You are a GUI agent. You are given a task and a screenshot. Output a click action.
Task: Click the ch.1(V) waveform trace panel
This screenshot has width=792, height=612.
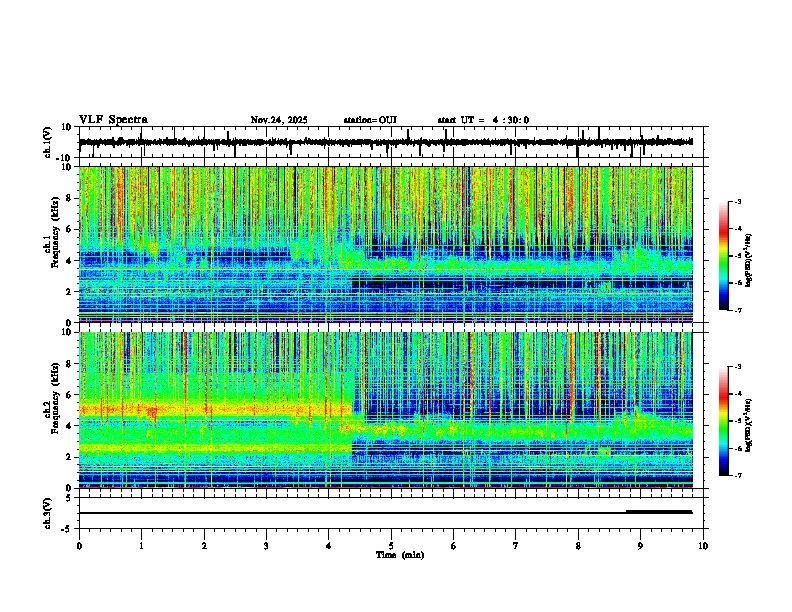tap(393, 142)
